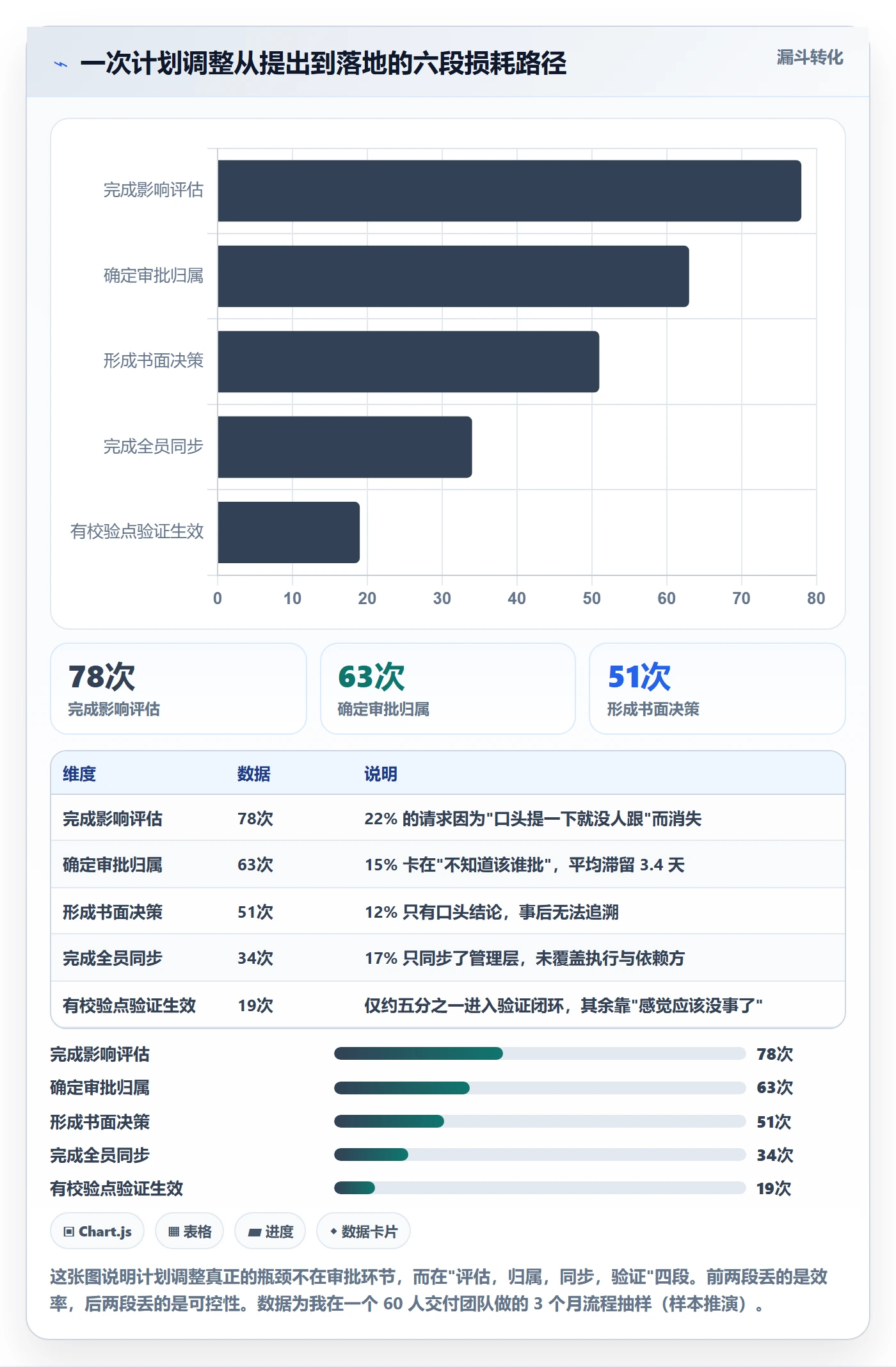Click the note mentioning 平均滞留 3.4 天
896x1367 pixels.
point(525,865)
